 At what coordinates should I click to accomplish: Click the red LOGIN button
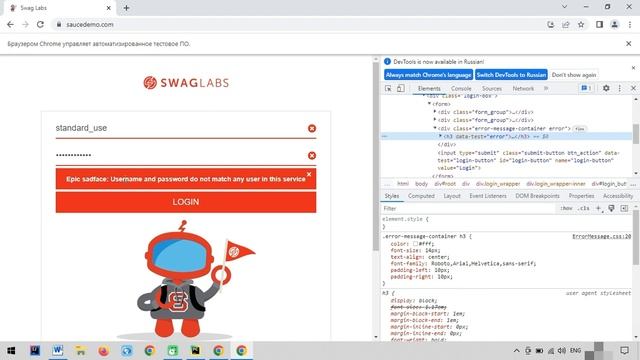[186, 202]
